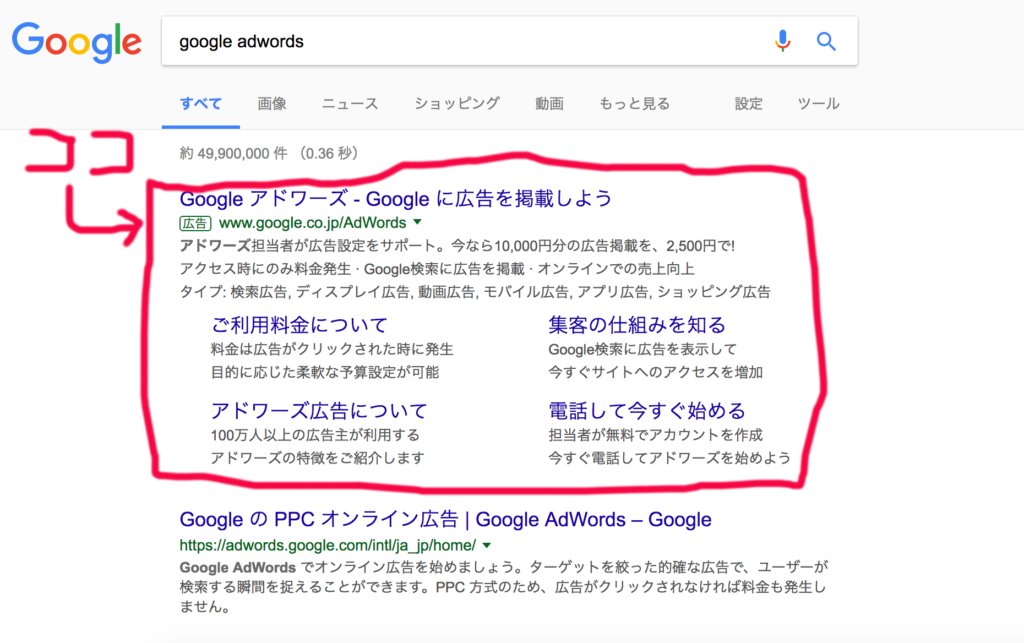The height and width of the screenshot is (643, 1024).
Task: Click the green 広告 ad badge
Action: [x=195, y=223]
